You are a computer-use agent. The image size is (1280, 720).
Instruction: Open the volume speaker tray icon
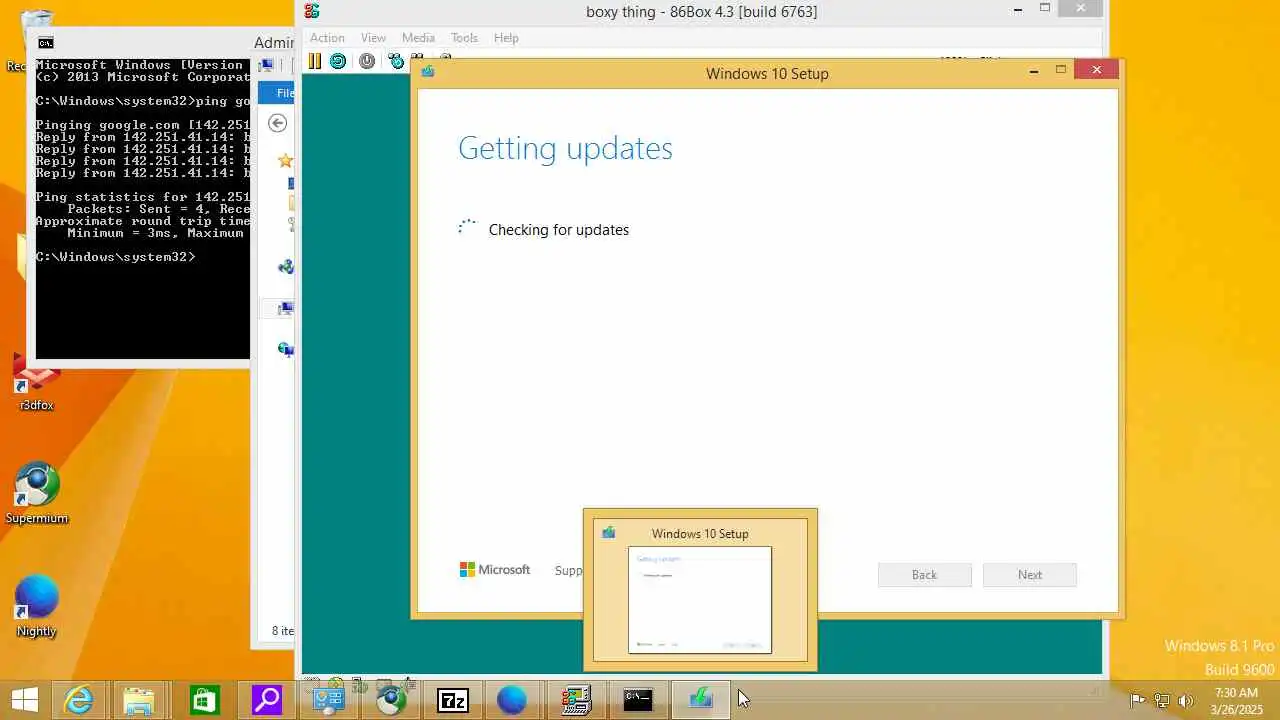pyautogui.click(x=1187, y=700)
